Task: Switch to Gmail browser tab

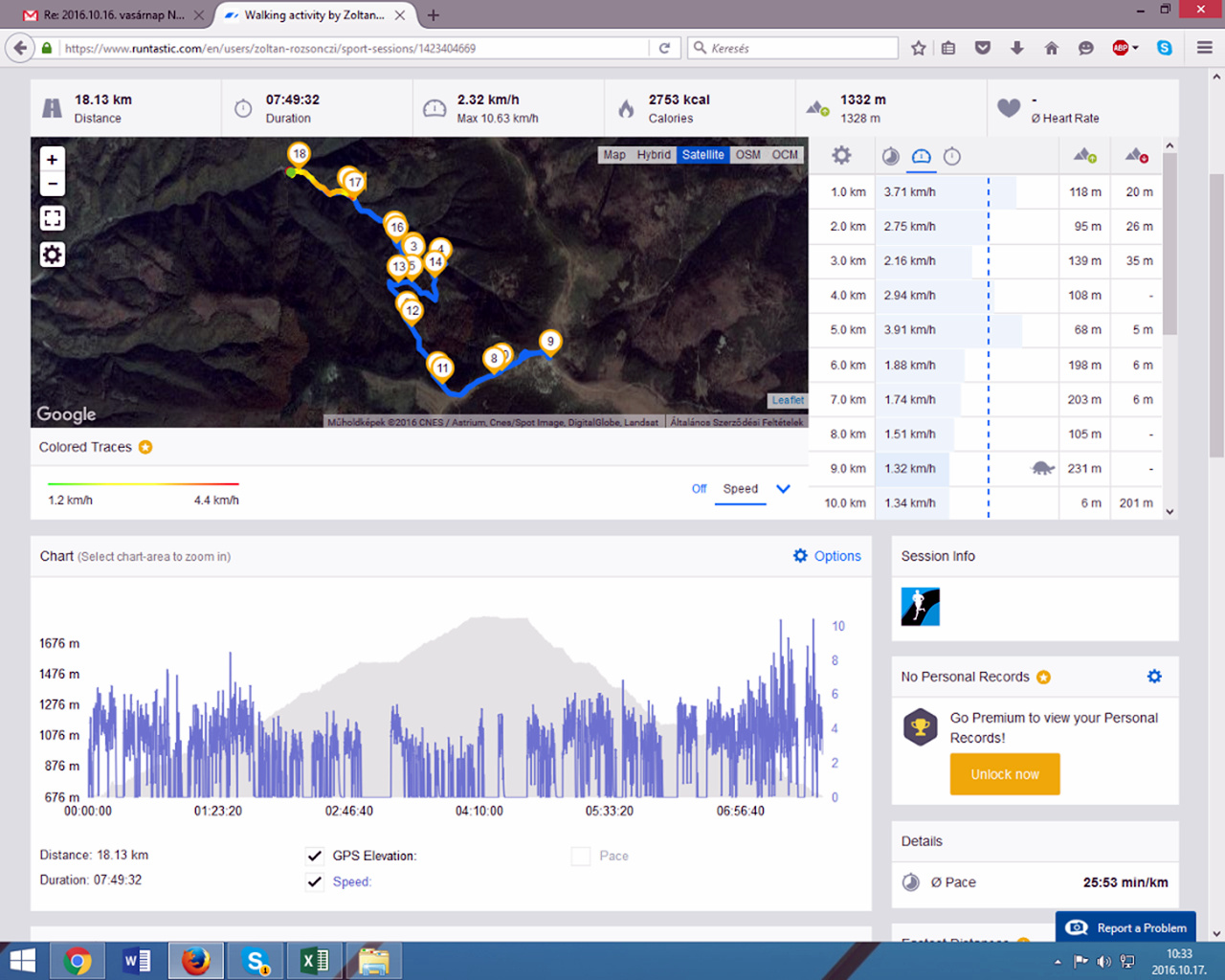Action: [x=113, y=15]
